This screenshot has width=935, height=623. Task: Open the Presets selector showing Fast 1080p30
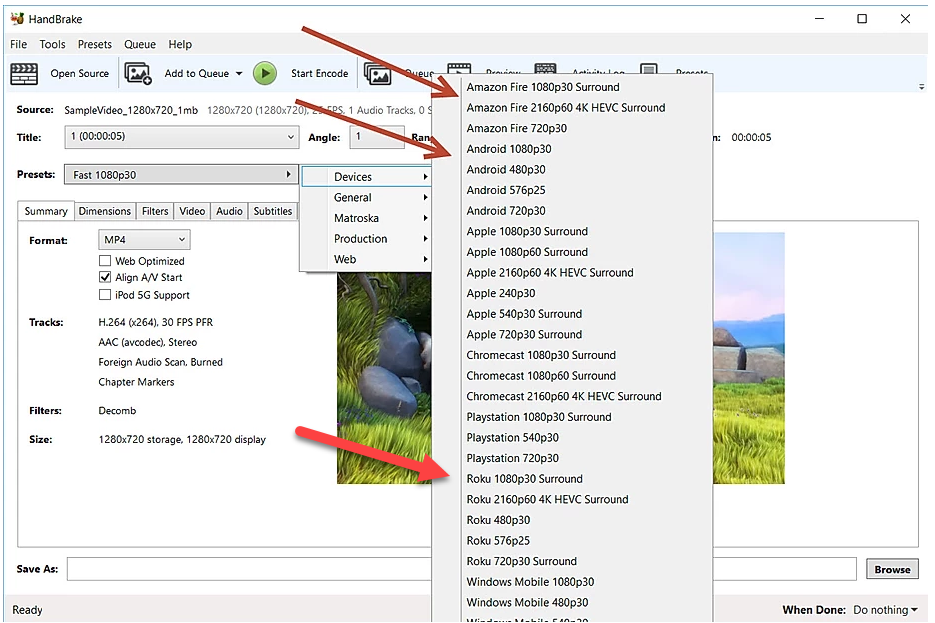[x=181, y=175]
